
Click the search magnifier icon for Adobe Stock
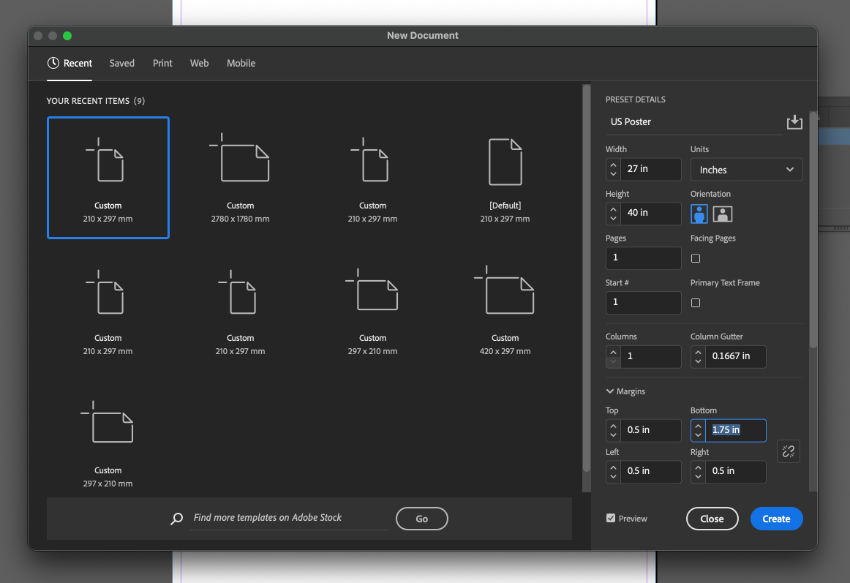coord(177,518)
